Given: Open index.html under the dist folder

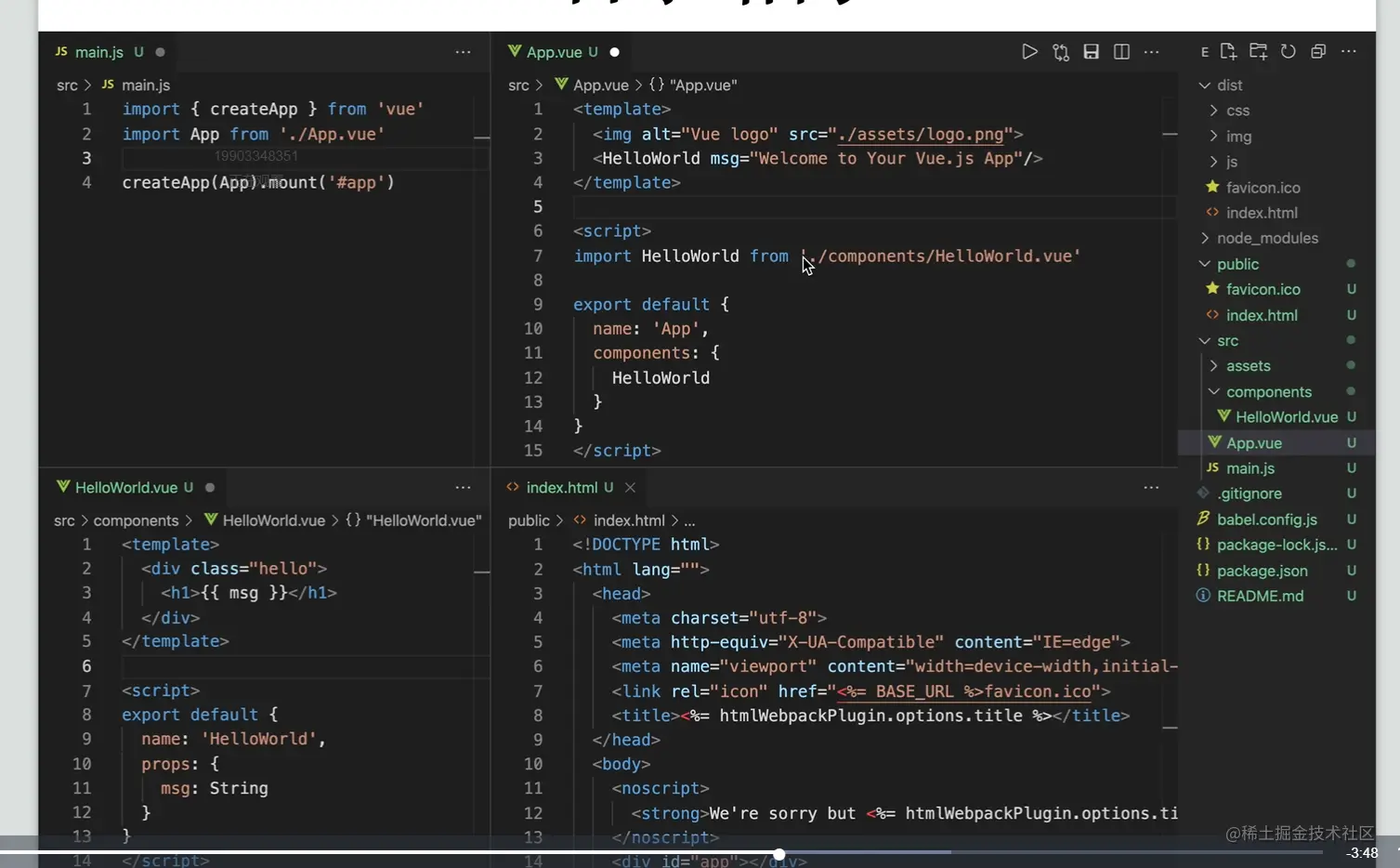Looking at the screenshot, I should (1261, 212).
